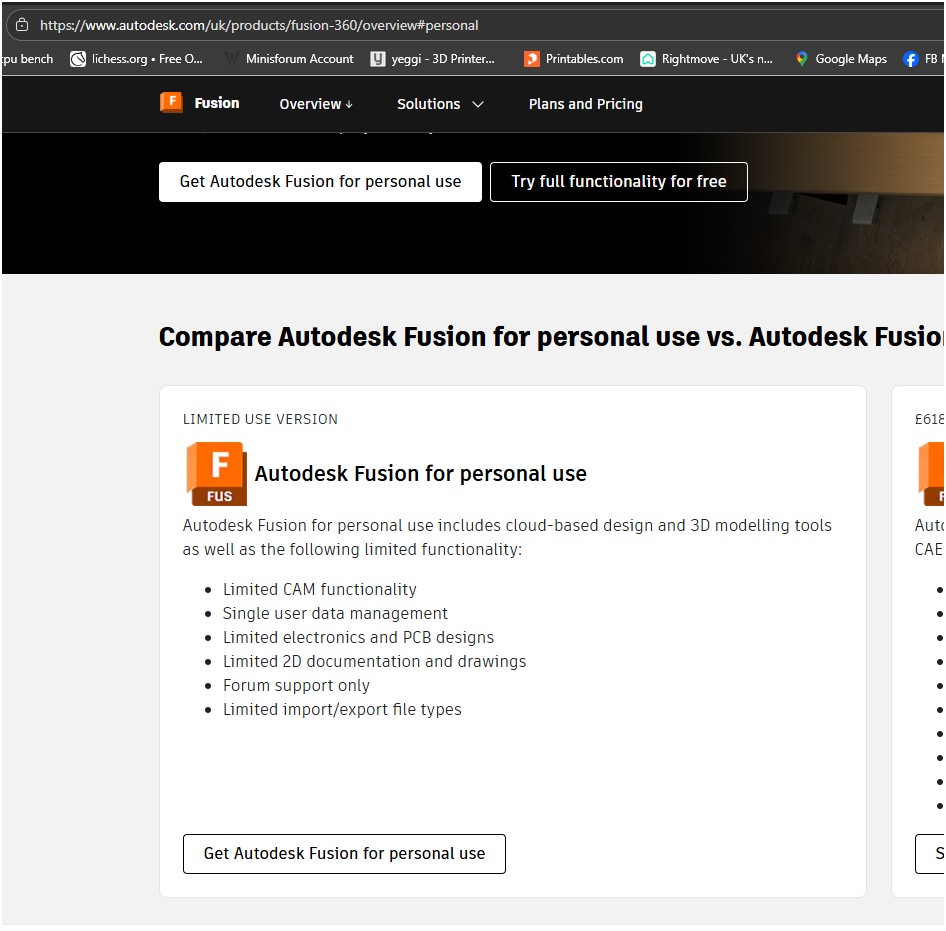The image size is (946, 931).
Task: Click the Fusion text in the navigation bar
Action: pos(217,103)
